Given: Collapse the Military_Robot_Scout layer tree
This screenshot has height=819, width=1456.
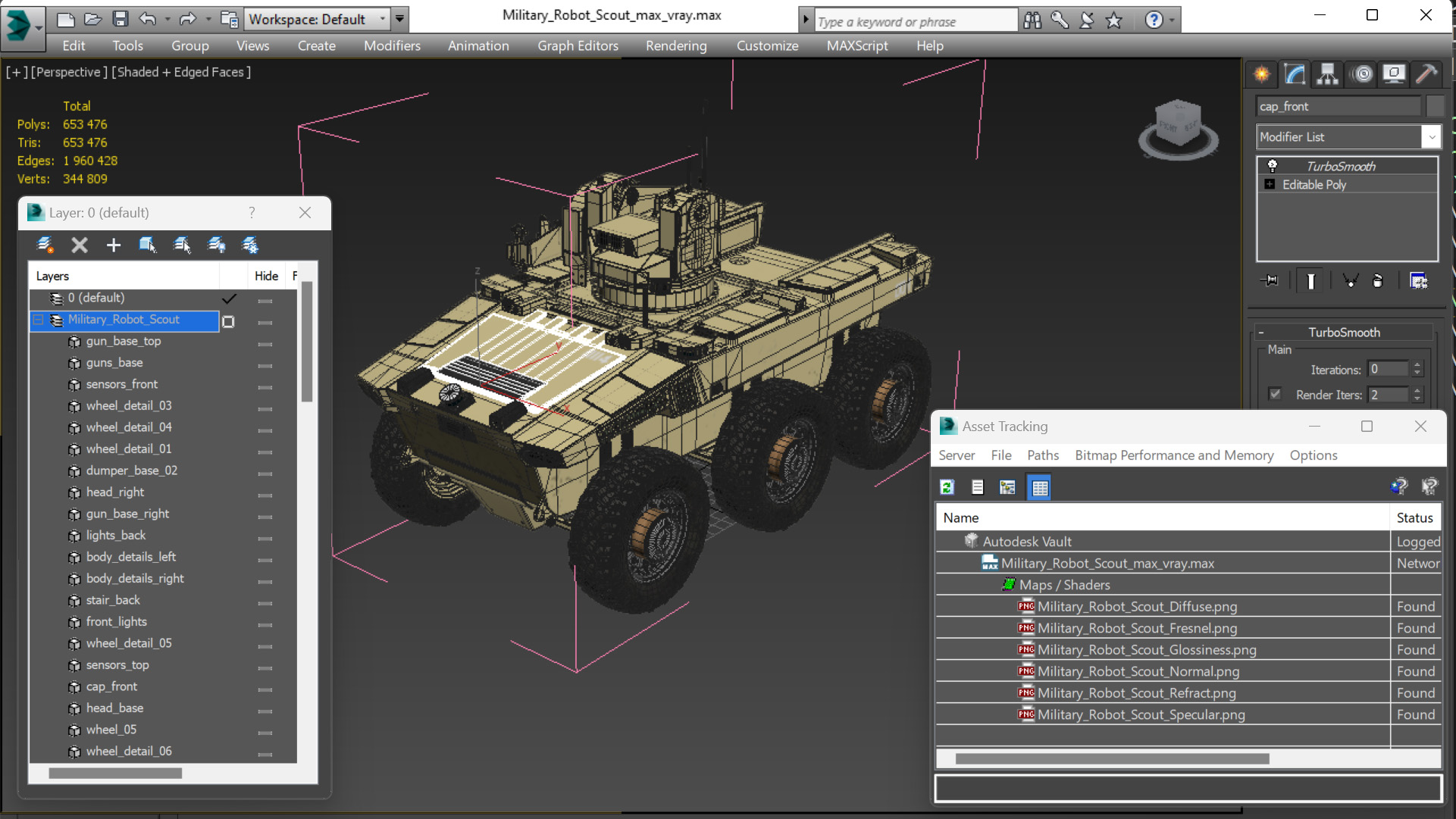Looking at the screenshot, I should (x=38, y=320).
